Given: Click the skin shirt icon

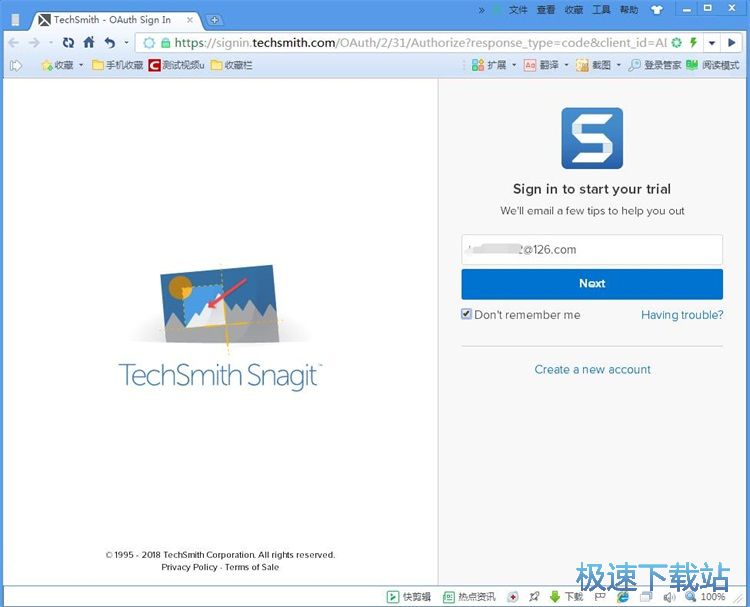Looking at the screenshot, I should [657, 10].
